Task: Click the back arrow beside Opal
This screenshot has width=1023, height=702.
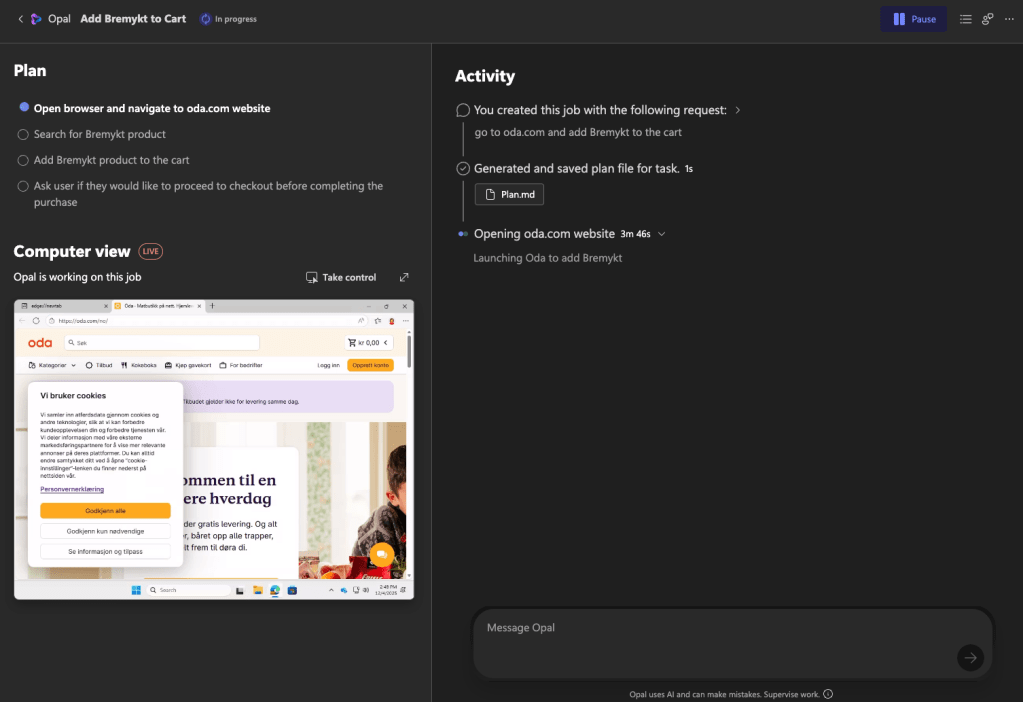Action: point(20,19)
